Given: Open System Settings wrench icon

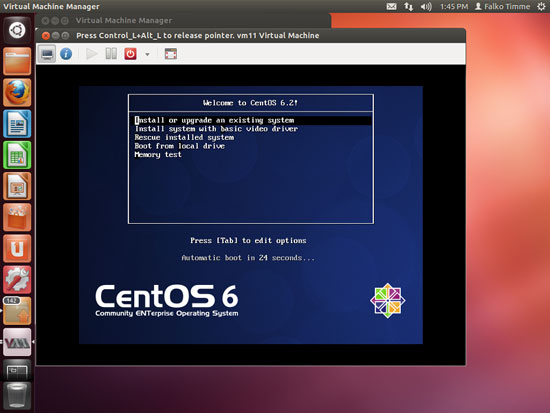Looking at the screenshot, I should pyautogui.click(x=17, y=280).
